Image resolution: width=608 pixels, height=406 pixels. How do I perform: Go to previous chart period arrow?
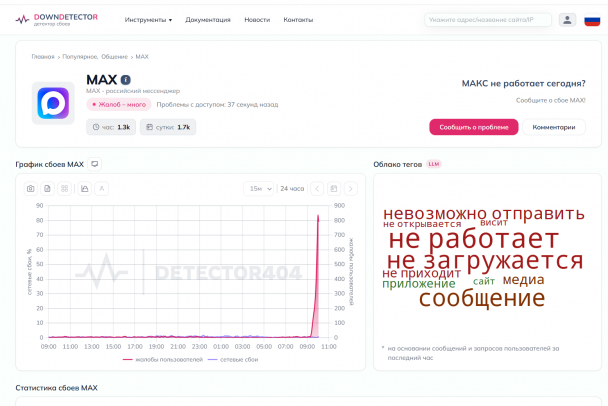317,188
